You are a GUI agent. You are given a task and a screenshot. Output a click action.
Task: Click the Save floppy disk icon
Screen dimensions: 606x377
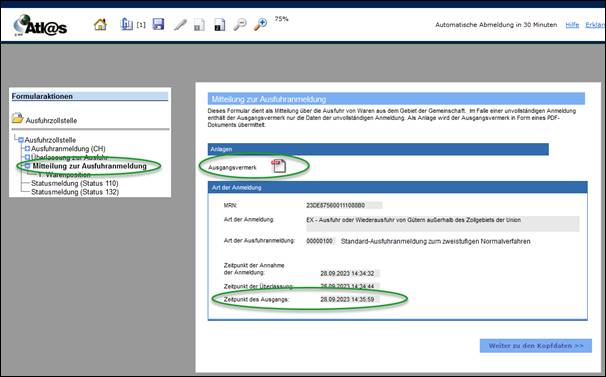click(158, 24)
